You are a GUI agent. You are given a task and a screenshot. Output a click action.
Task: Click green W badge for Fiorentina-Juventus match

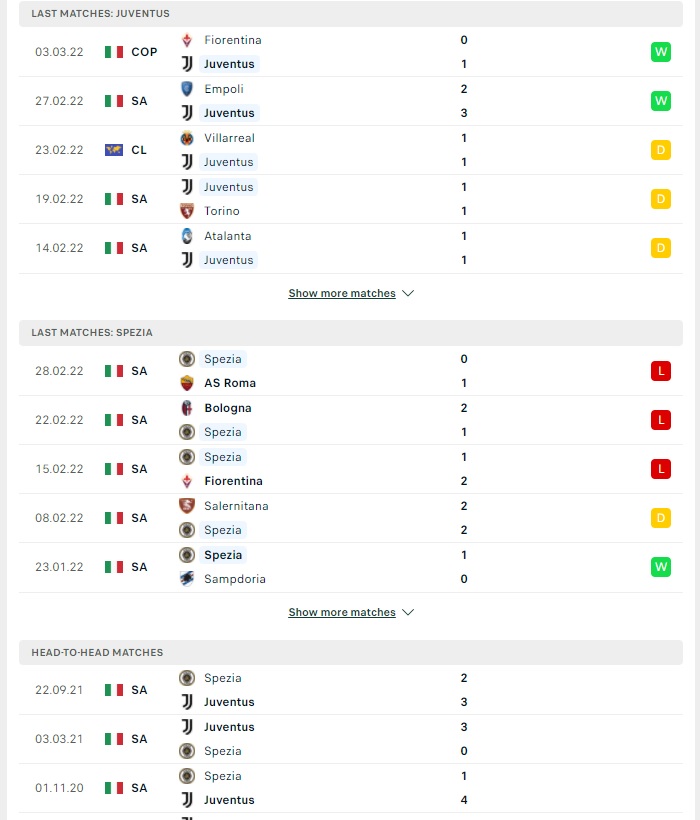(661, 52)
